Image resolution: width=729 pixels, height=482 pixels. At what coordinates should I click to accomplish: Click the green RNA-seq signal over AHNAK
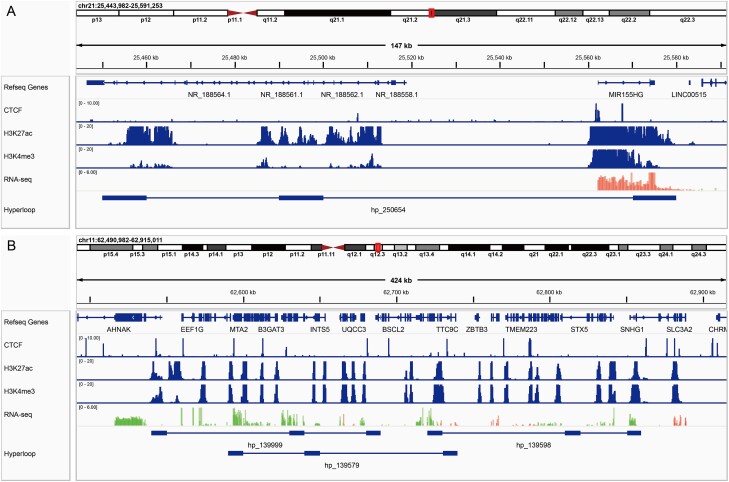pyautogui.click(x=130, y=421)
